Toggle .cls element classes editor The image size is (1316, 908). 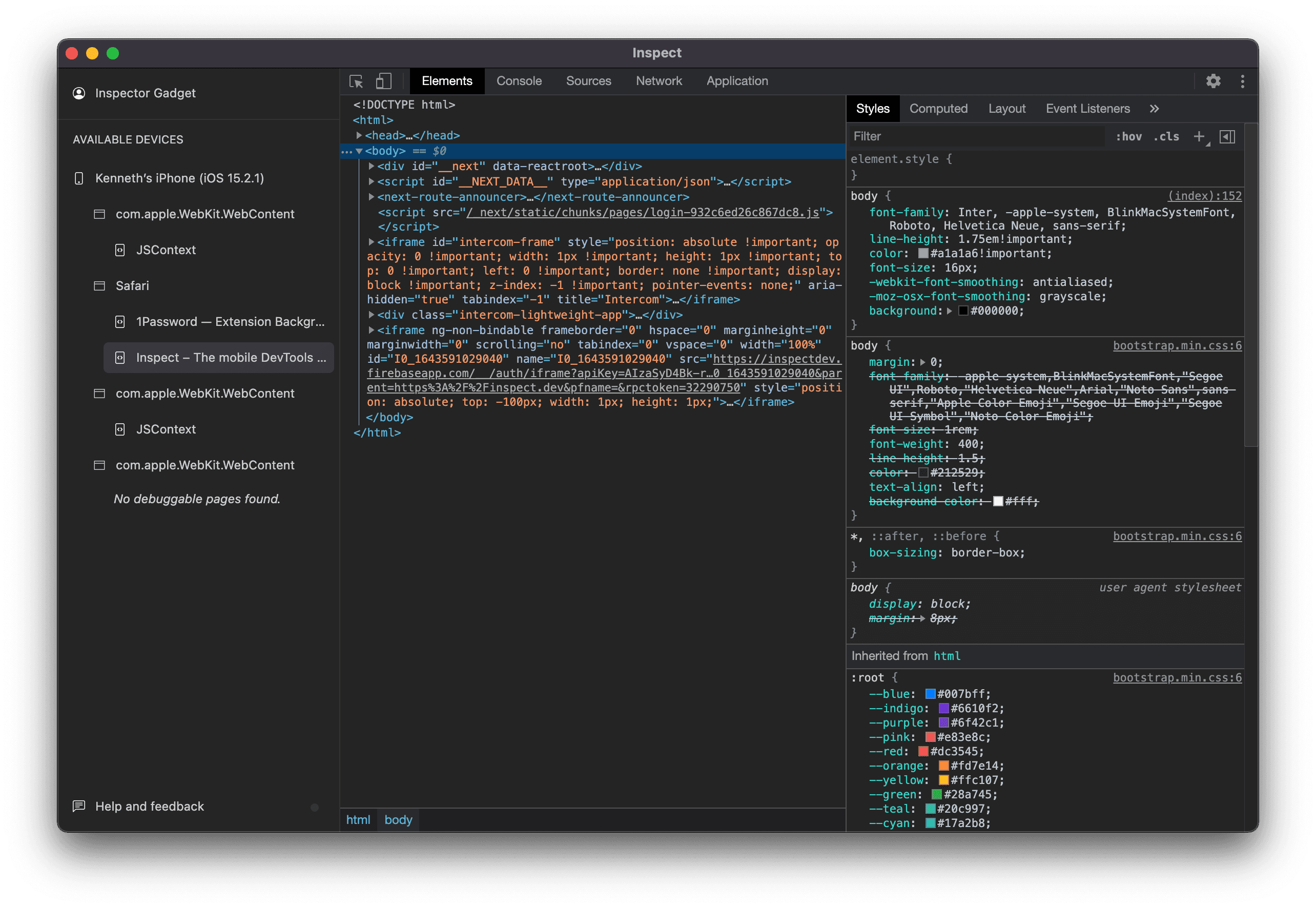point(1166,136)
